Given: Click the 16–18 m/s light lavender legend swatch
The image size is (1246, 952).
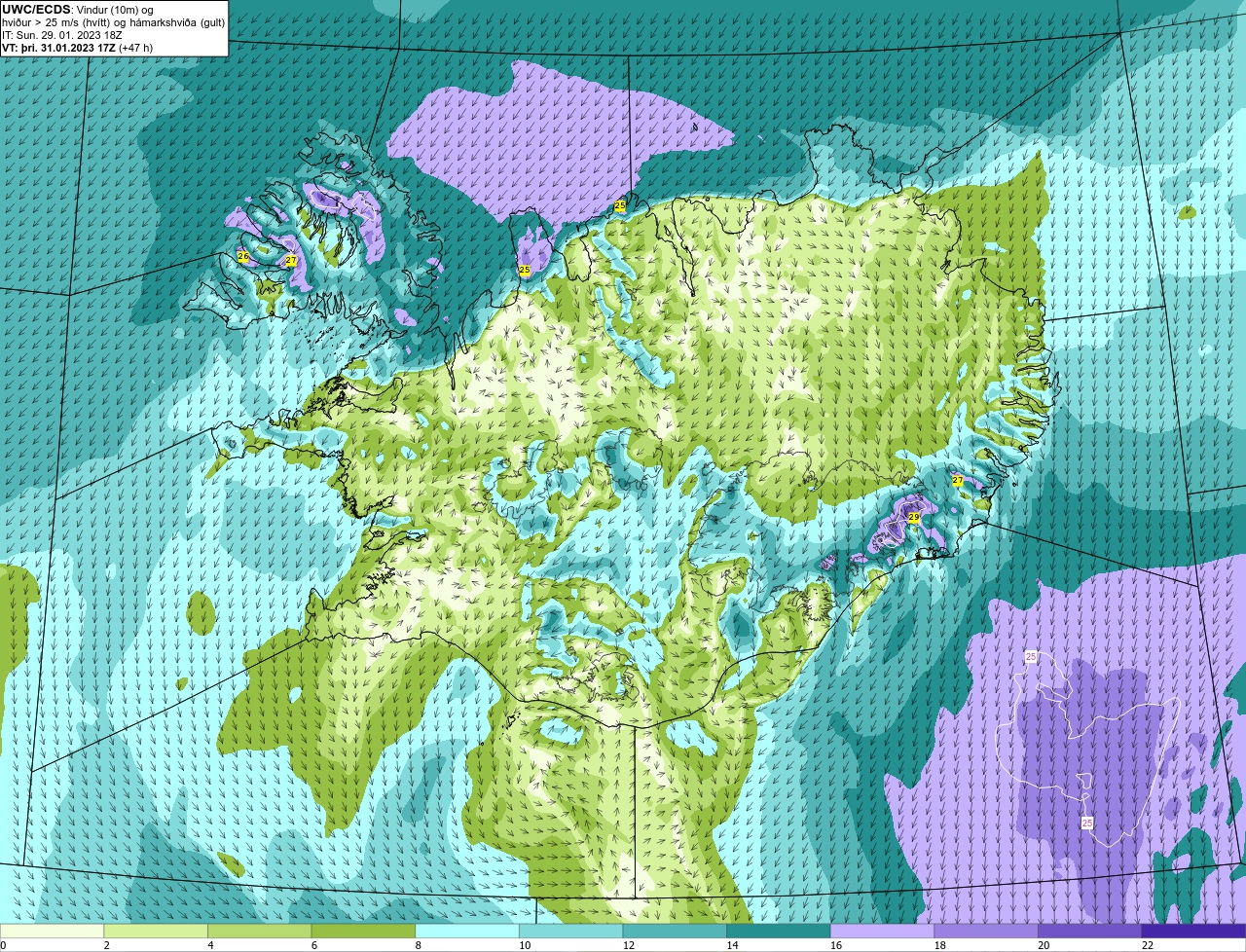Looking at the screenshot, I should coord(883,931).
